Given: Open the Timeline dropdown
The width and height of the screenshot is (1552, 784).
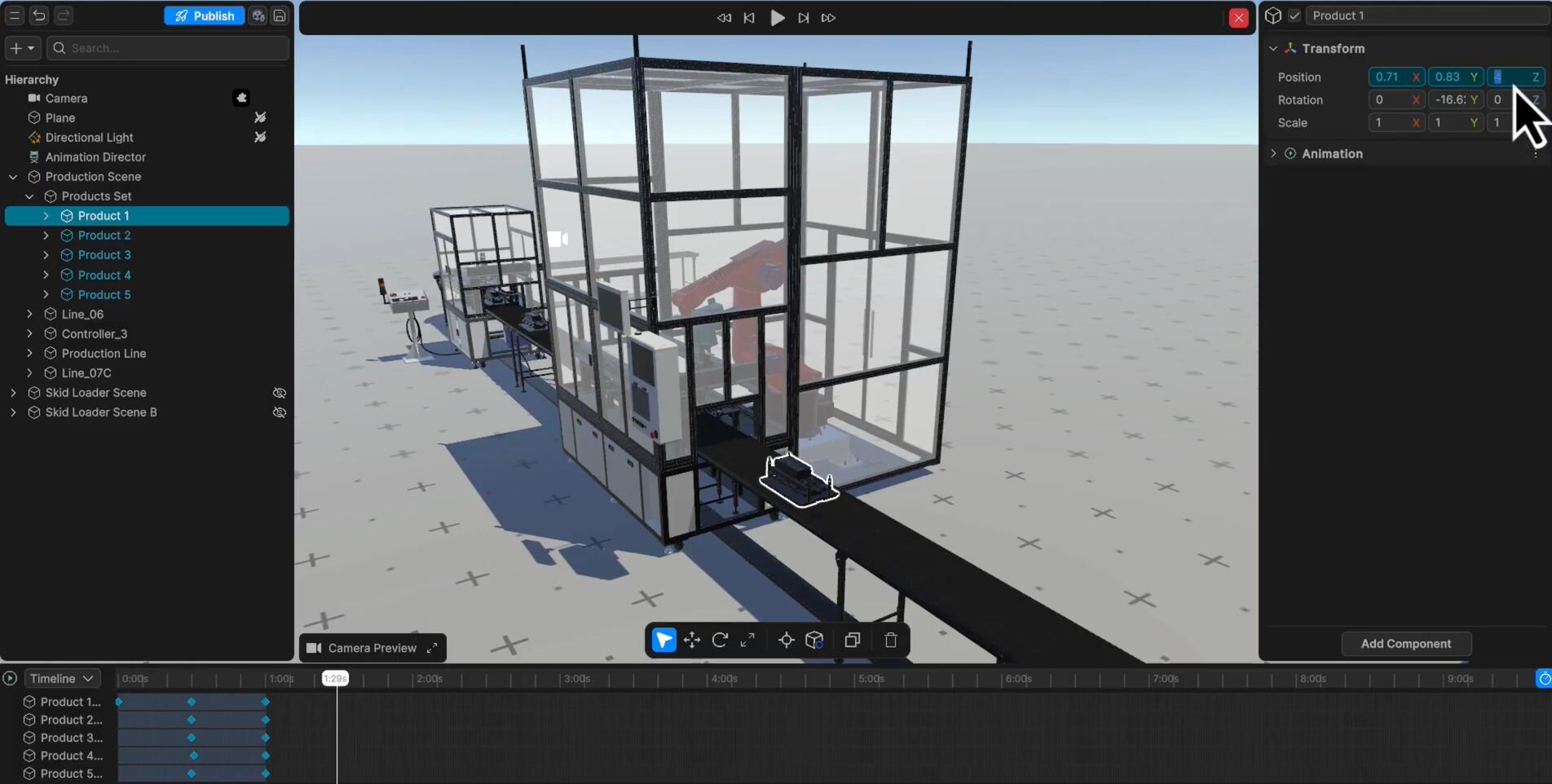Looking at the screenshot, I should [62, 678].
